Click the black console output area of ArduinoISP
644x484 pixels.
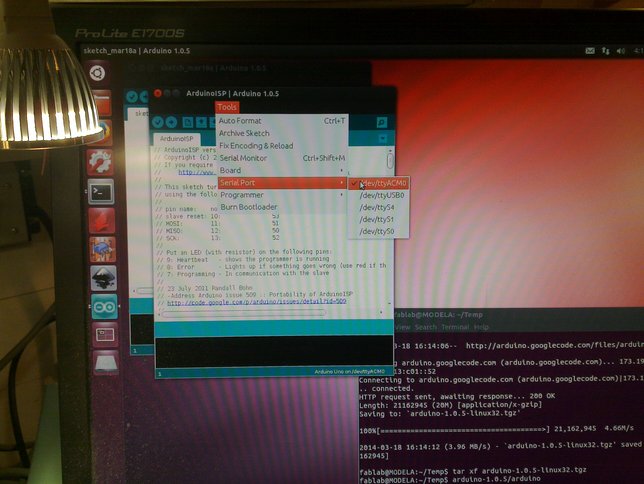tap(274, 351)
